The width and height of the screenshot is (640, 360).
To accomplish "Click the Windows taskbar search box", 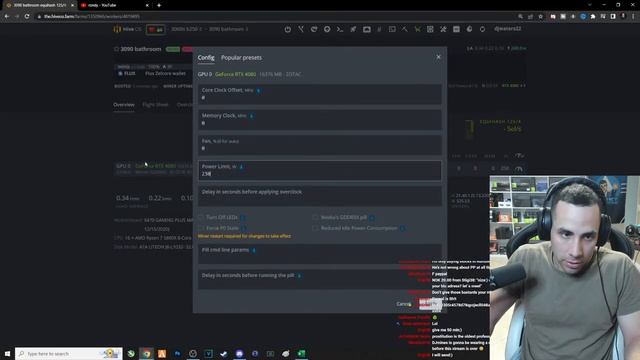I will (69, 353).
